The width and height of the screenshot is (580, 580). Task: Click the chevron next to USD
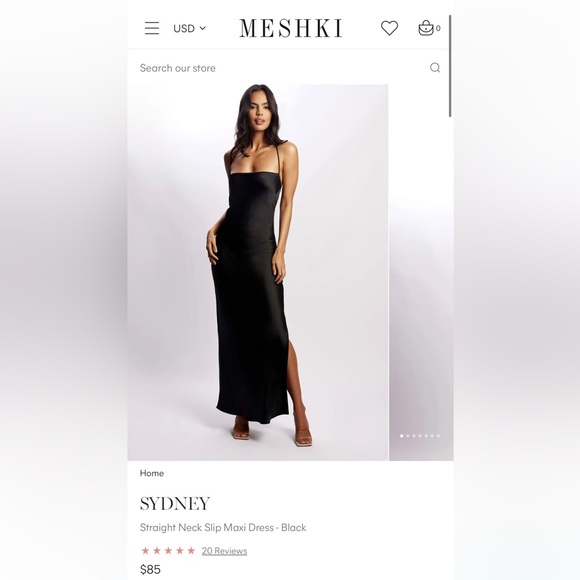tap(203, 28)
